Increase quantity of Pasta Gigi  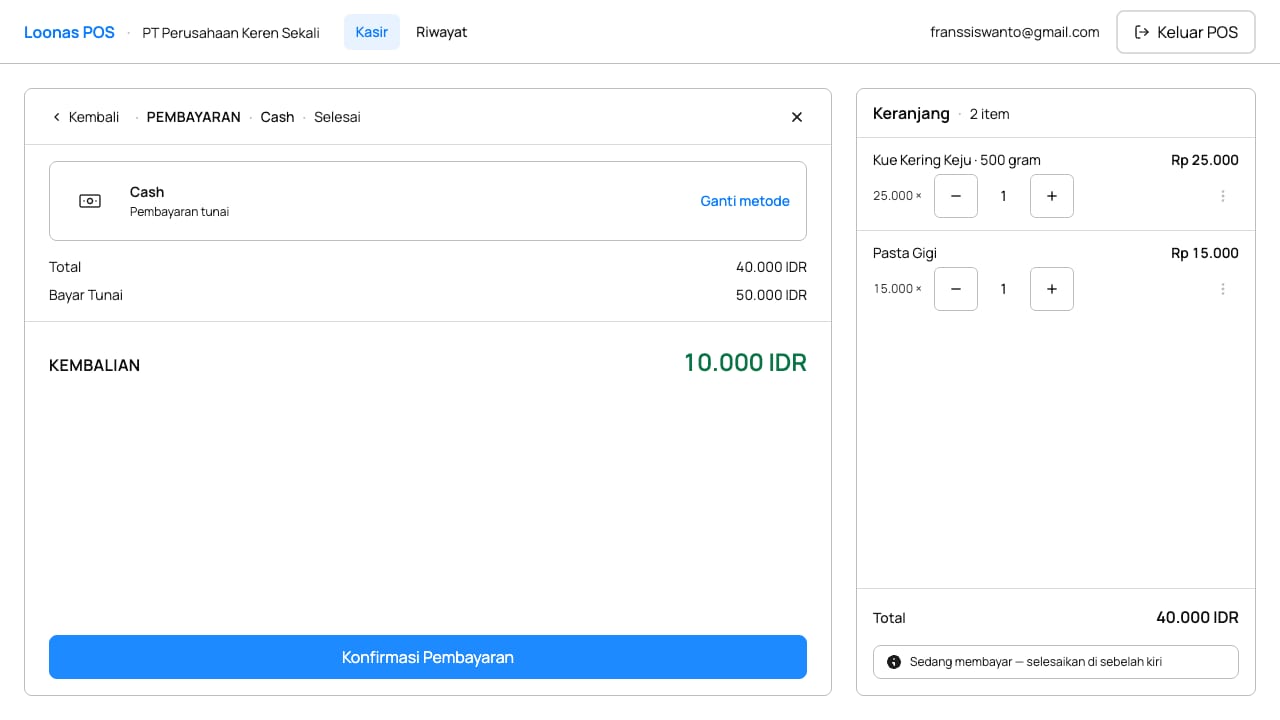1052,289
